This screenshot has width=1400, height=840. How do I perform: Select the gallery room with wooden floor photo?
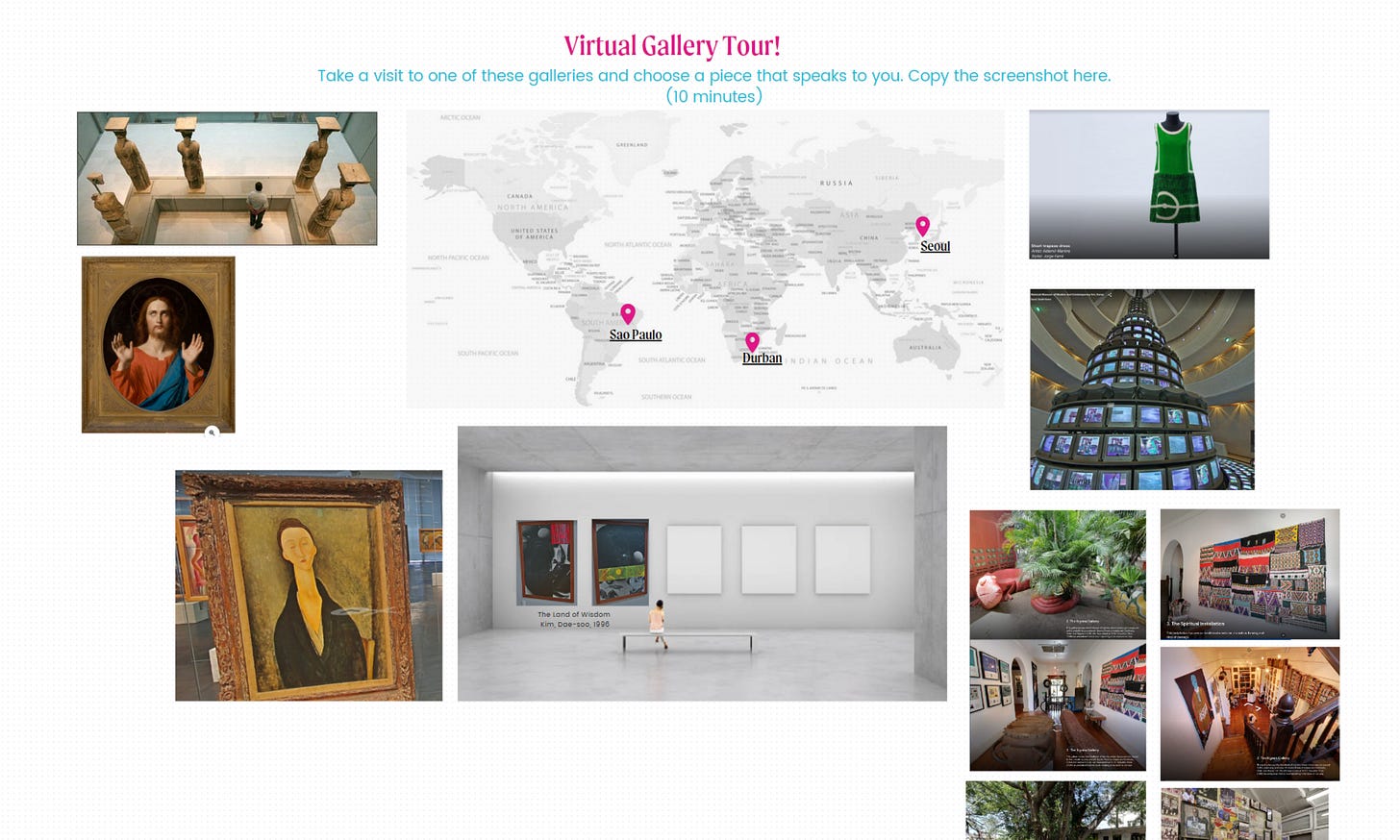click(1058, 706)
